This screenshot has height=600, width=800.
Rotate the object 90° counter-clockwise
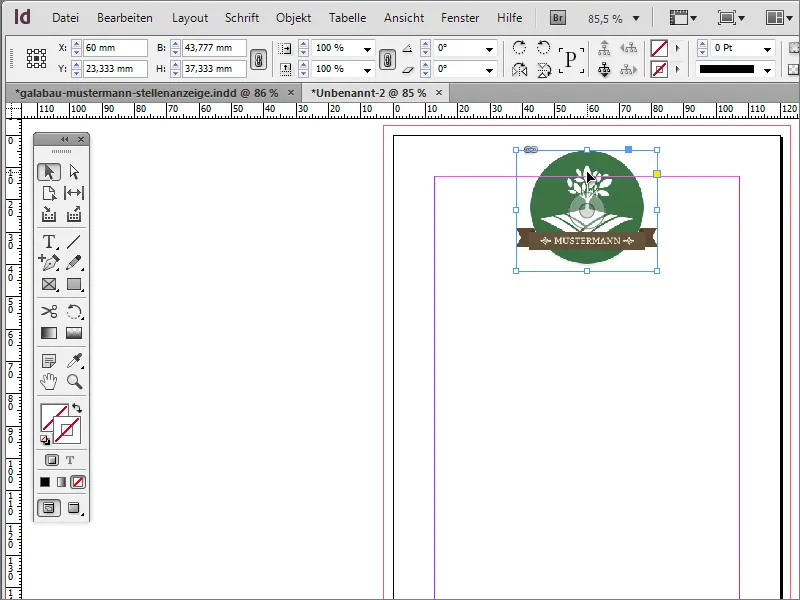coord(544,47)
